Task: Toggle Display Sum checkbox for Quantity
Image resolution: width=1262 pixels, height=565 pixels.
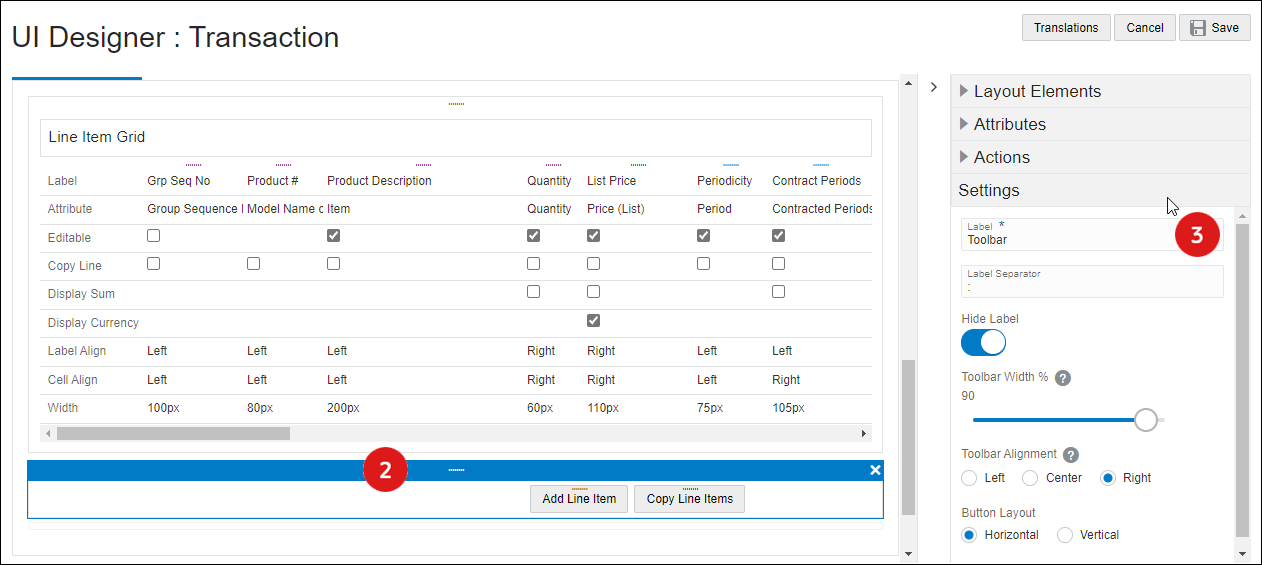Action: [x=534, y=292]
